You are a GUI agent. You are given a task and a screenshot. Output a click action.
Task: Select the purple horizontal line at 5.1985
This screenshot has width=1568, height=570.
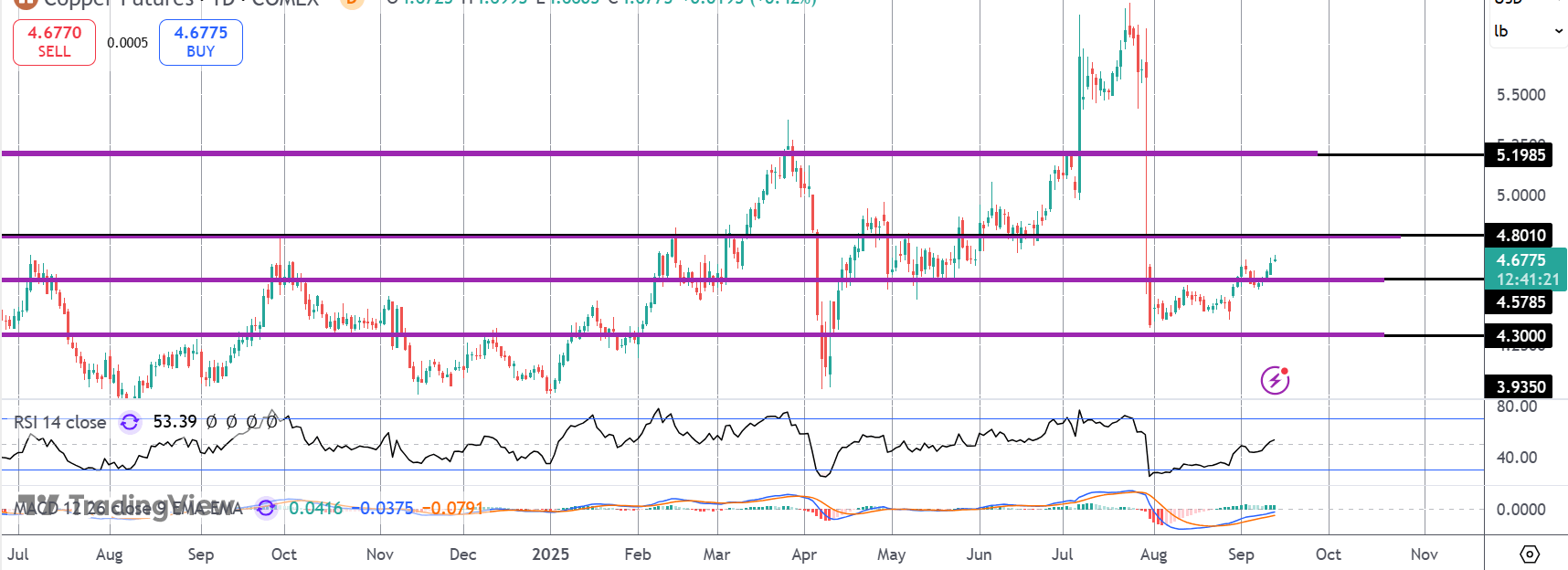click(658, 153)
